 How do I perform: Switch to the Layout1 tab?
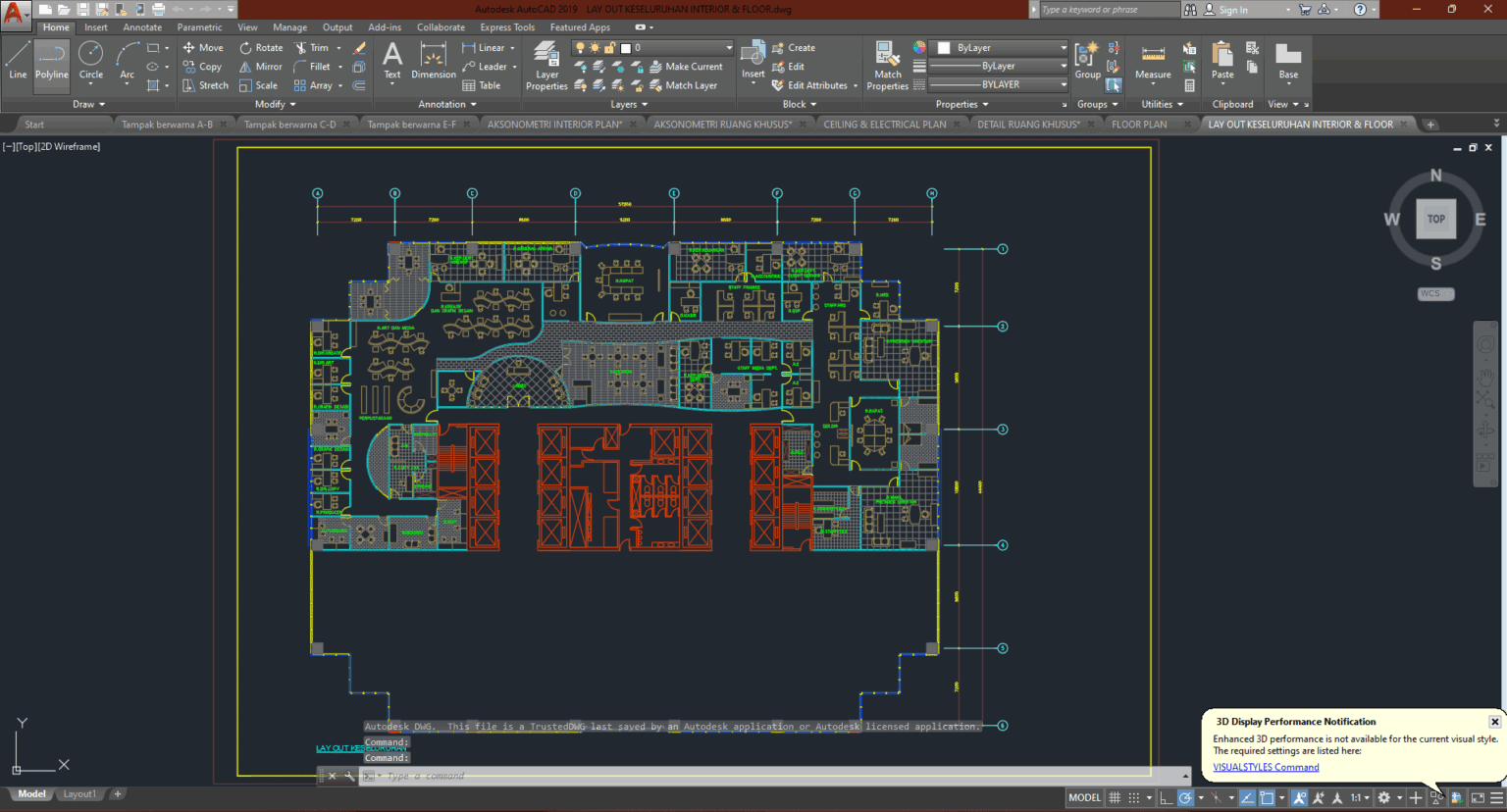point(78,793)
